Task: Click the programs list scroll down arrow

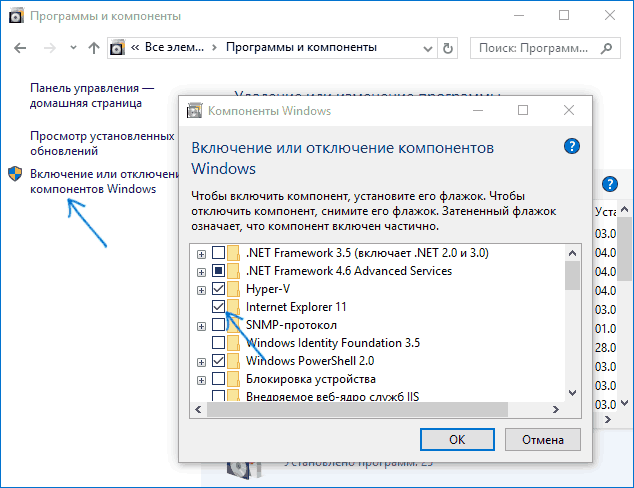Action: (x=625, y=403)
